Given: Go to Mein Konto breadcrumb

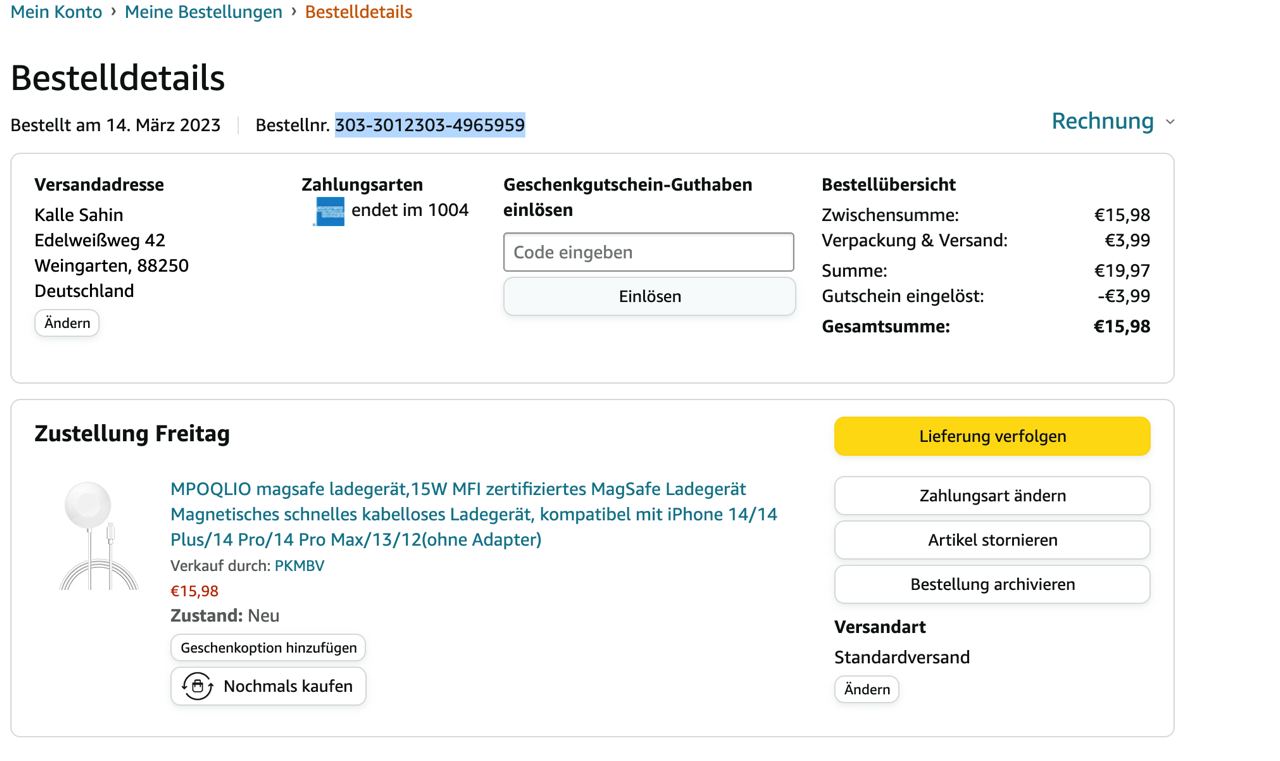Looking at the screenshot, I should [x=56, y=12].
